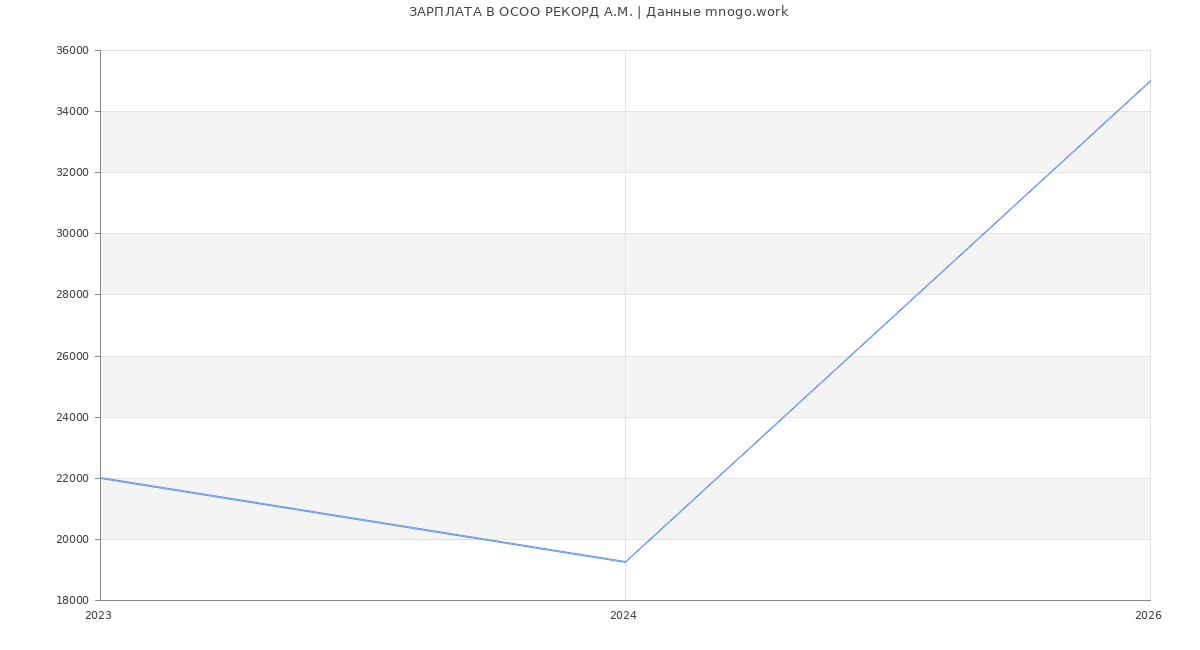Select the 26000 y-axis label
The height and width of the screenshot is (650, 1200).
click(74, 356)
